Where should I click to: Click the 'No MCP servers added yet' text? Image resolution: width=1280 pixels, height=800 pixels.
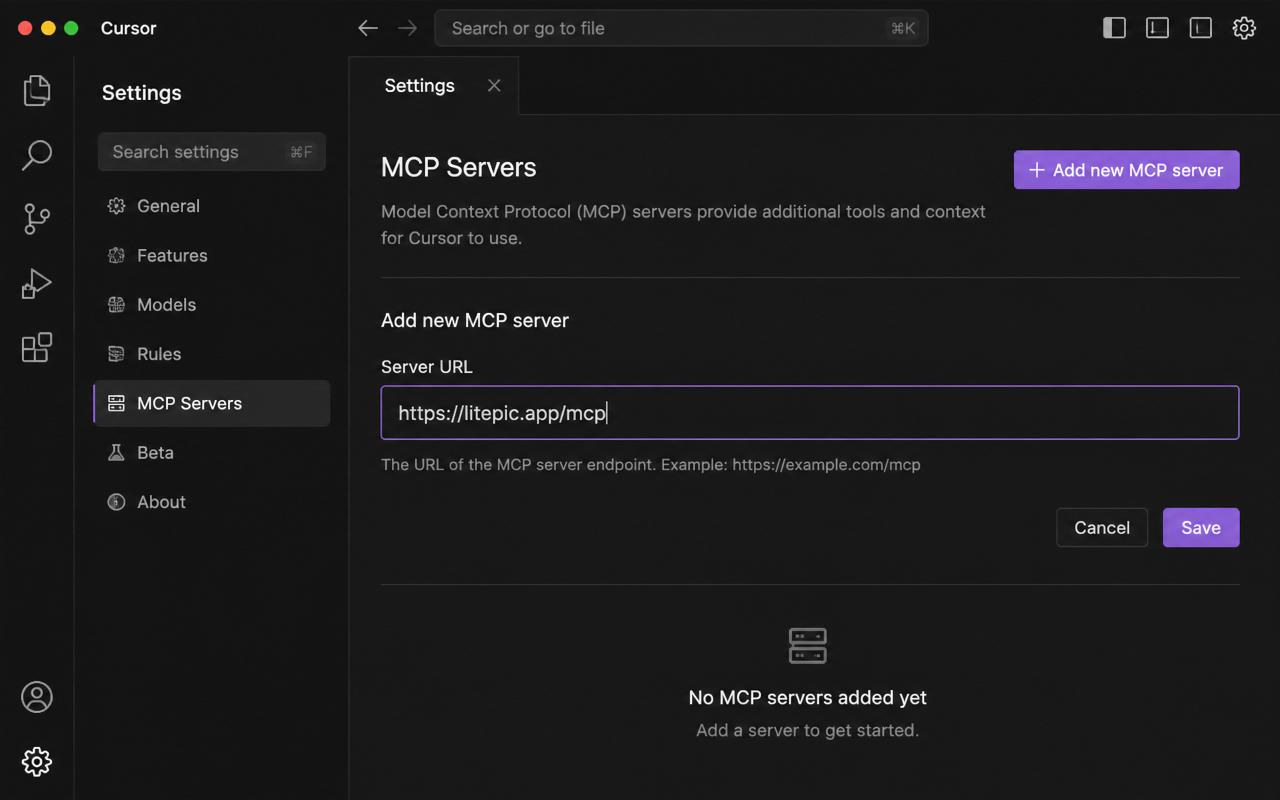[808, 698]
